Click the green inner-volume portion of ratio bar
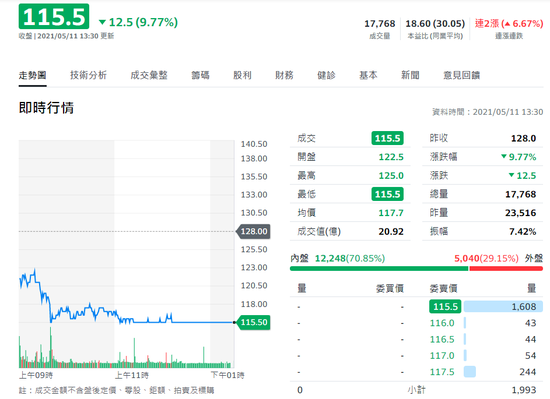 pyautogui.click(x=379, y=269)
